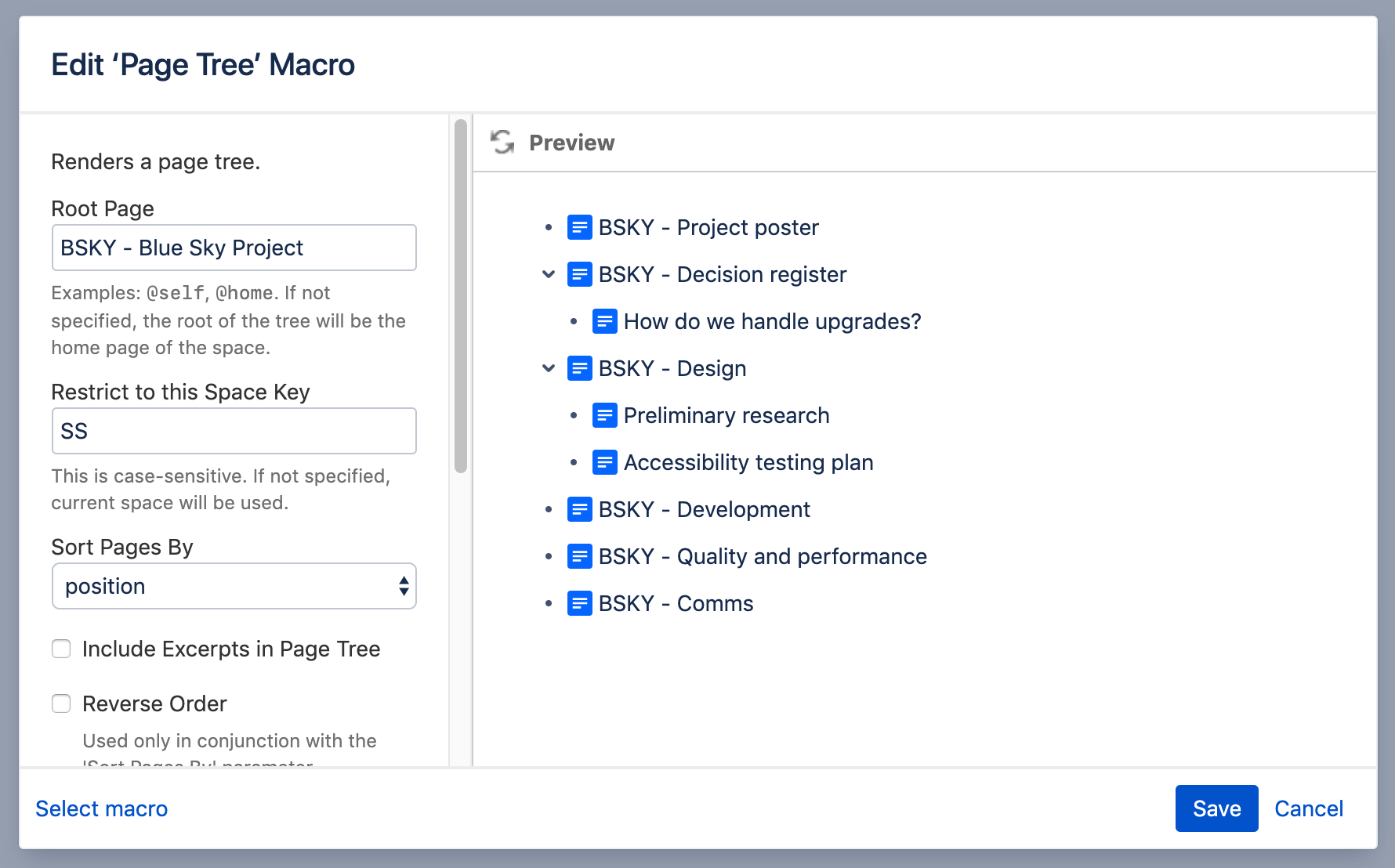1395x868 pixels.
Task: Toggle the Reverse Order checkbox
Action: 61,703
